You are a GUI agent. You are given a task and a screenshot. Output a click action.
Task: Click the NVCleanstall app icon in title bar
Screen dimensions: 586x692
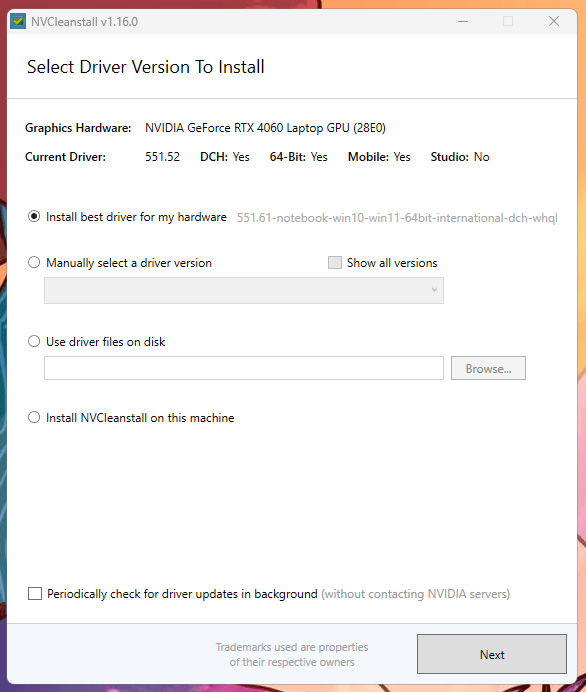(x=18, y=21)
